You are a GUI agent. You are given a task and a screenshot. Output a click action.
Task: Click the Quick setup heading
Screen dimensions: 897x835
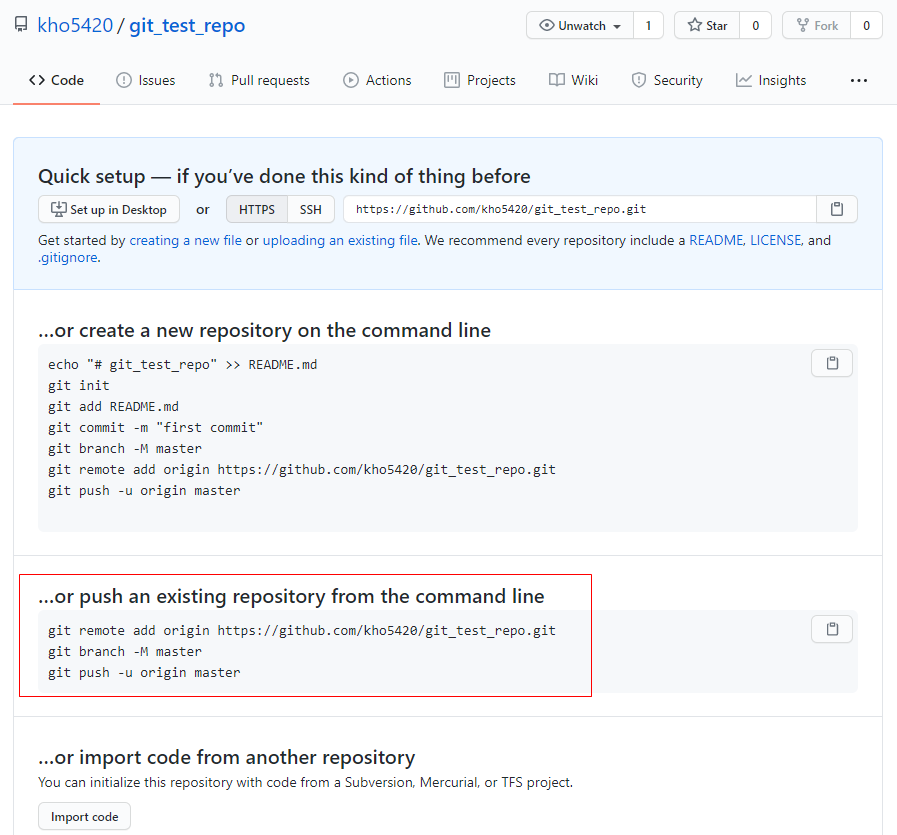284,176
